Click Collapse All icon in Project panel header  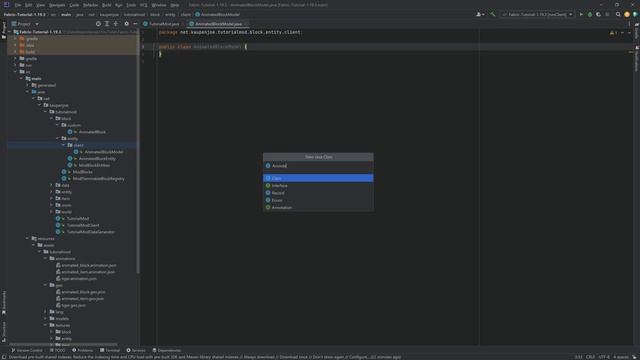[x=116, y=24]
